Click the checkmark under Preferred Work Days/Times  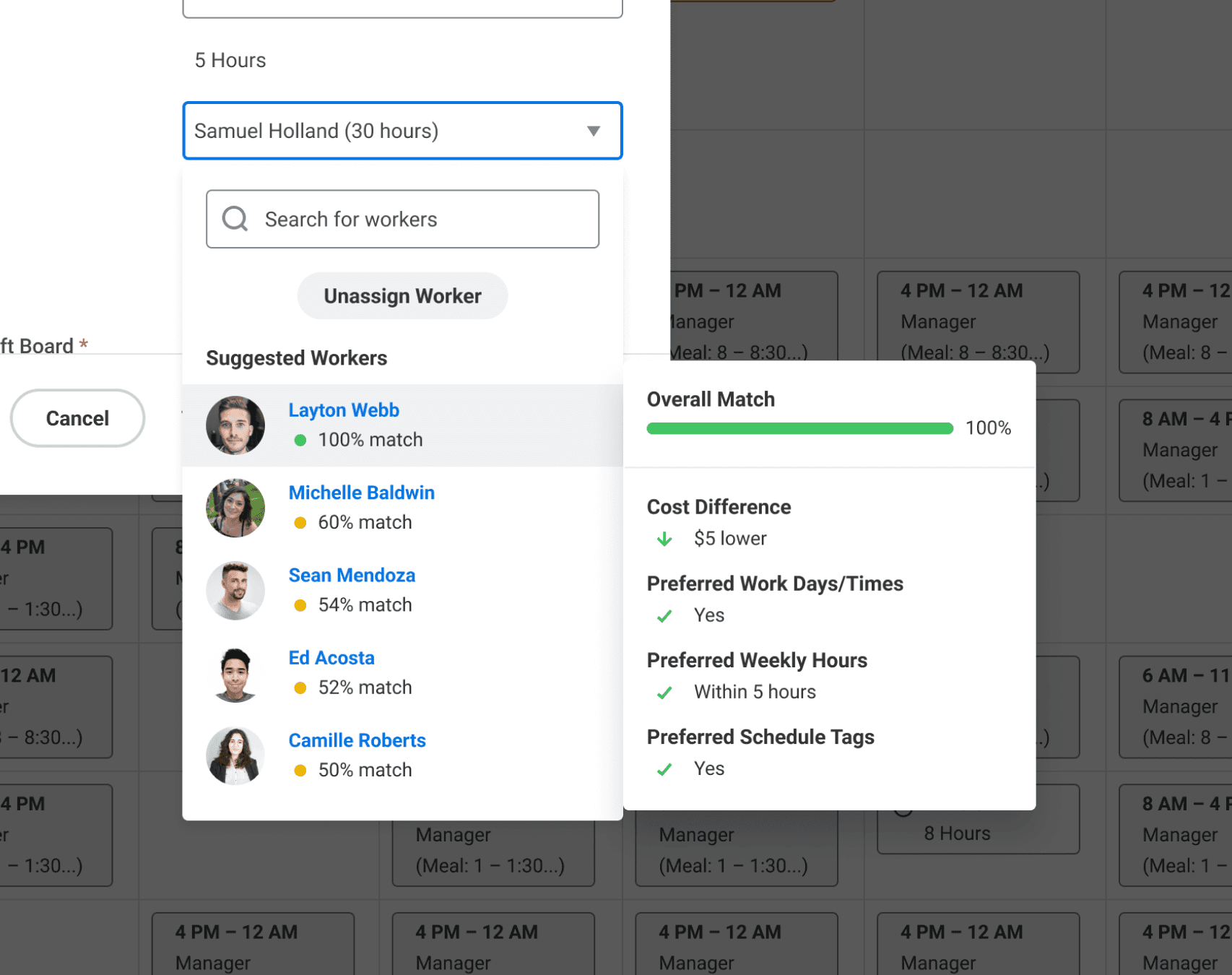click(x=664, y=616)
